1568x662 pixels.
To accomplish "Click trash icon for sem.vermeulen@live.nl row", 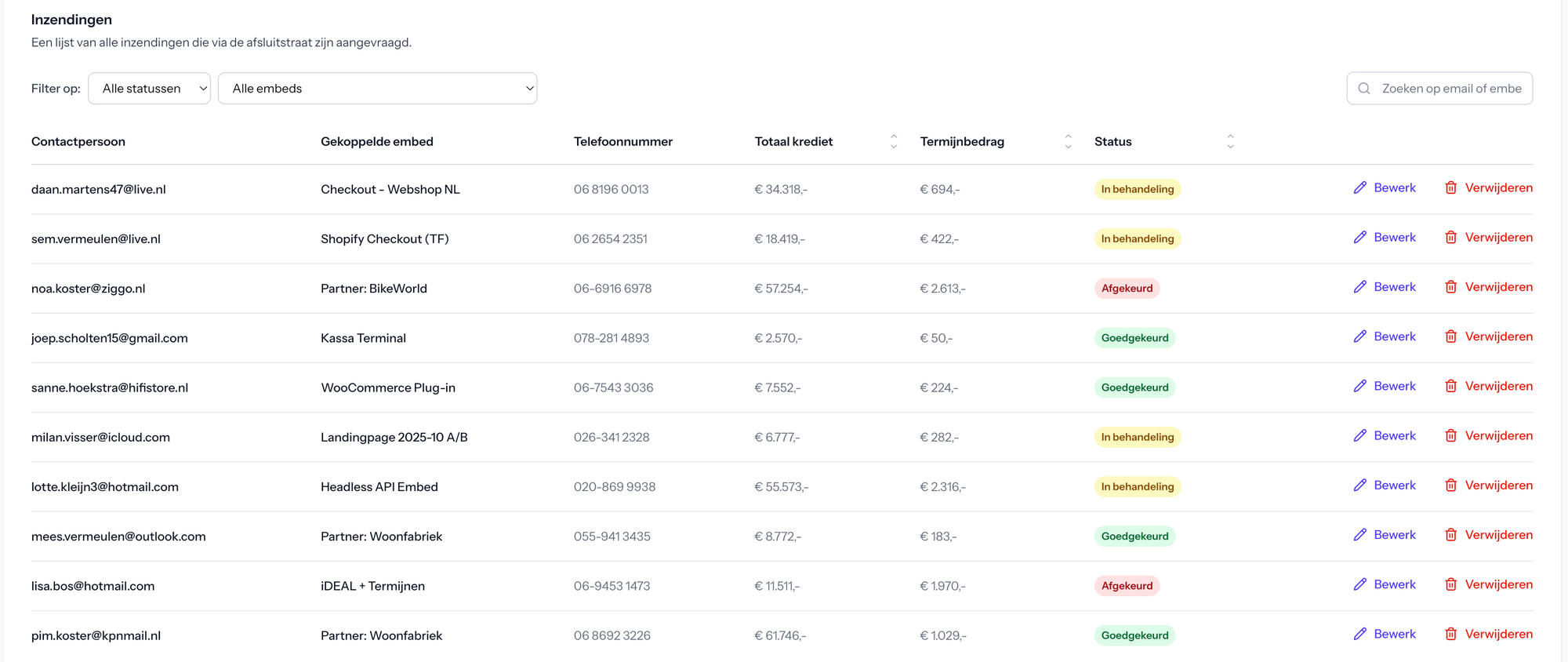I will 1450,238.
